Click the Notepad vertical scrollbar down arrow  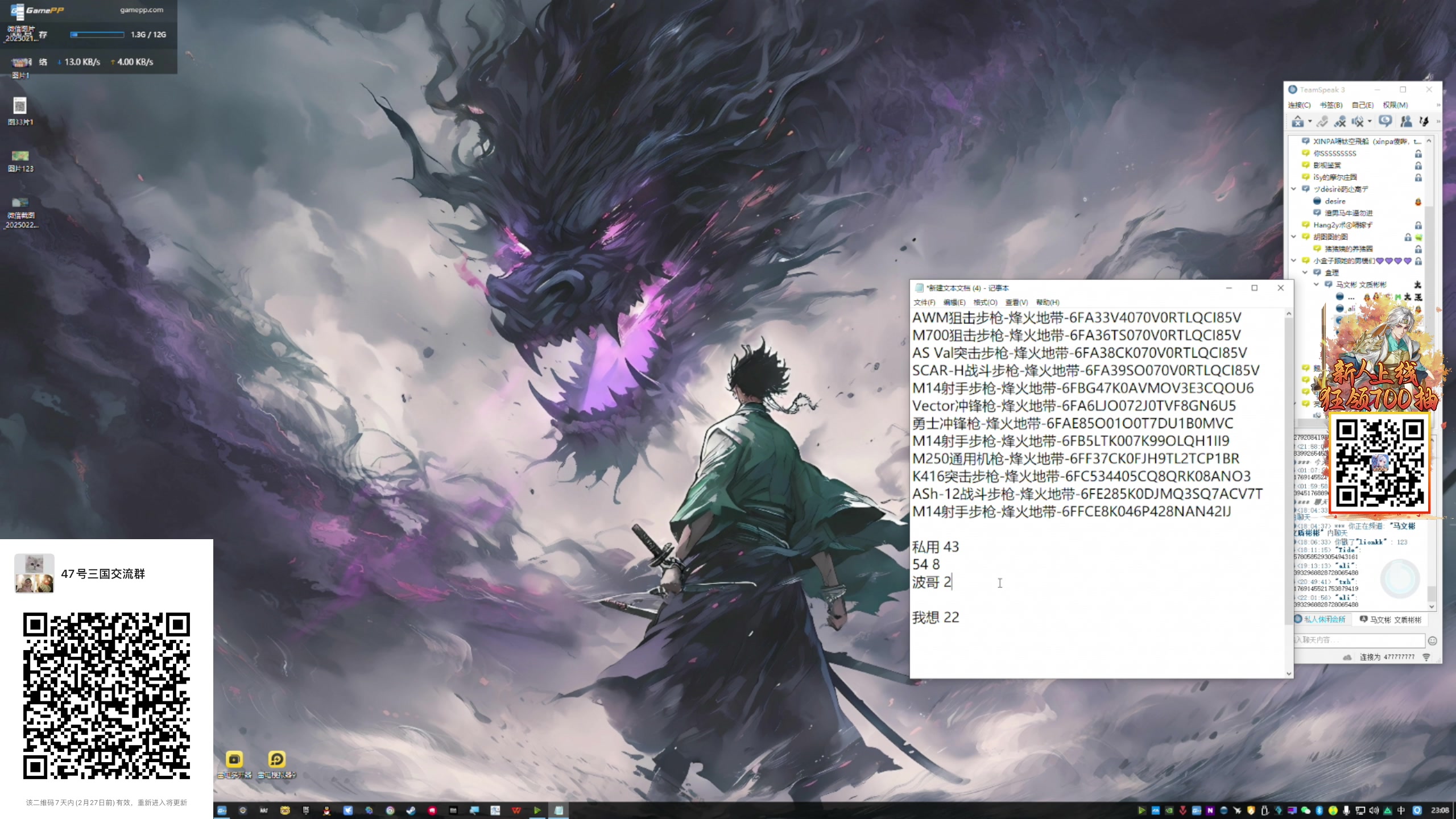point(1289,673)
